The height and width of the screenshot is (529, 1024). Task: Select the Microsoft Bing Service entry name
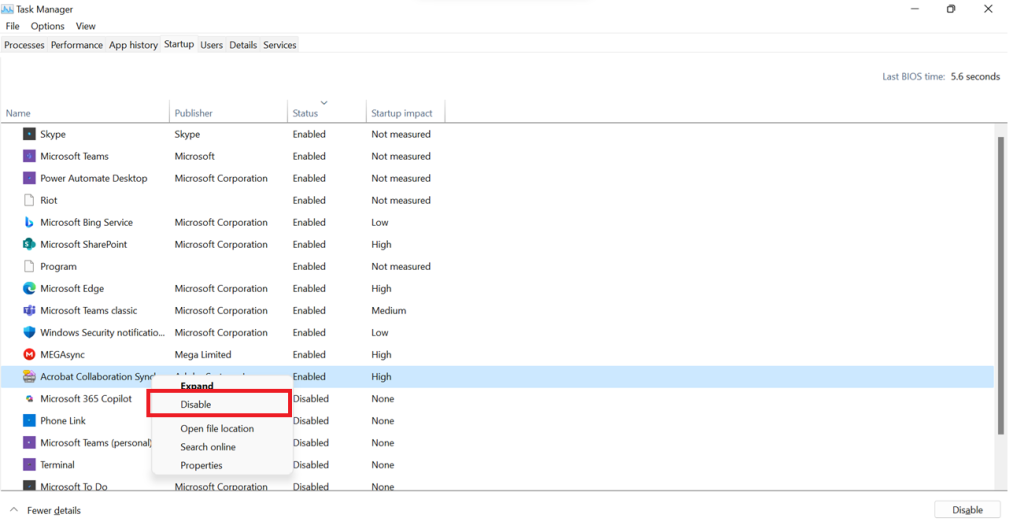pos(86,223)
